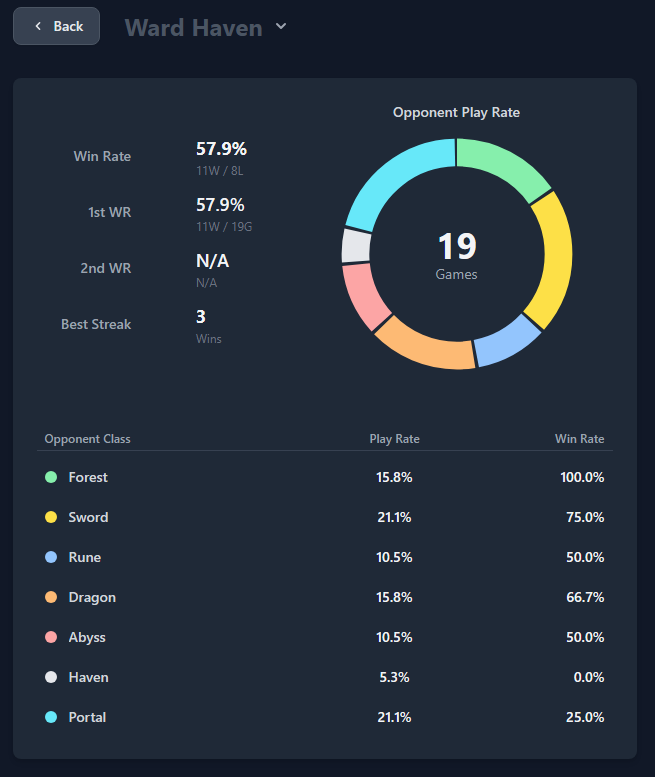Screen dimensions: 655x777
Task: Click the Back button
Action: [56, 26]
